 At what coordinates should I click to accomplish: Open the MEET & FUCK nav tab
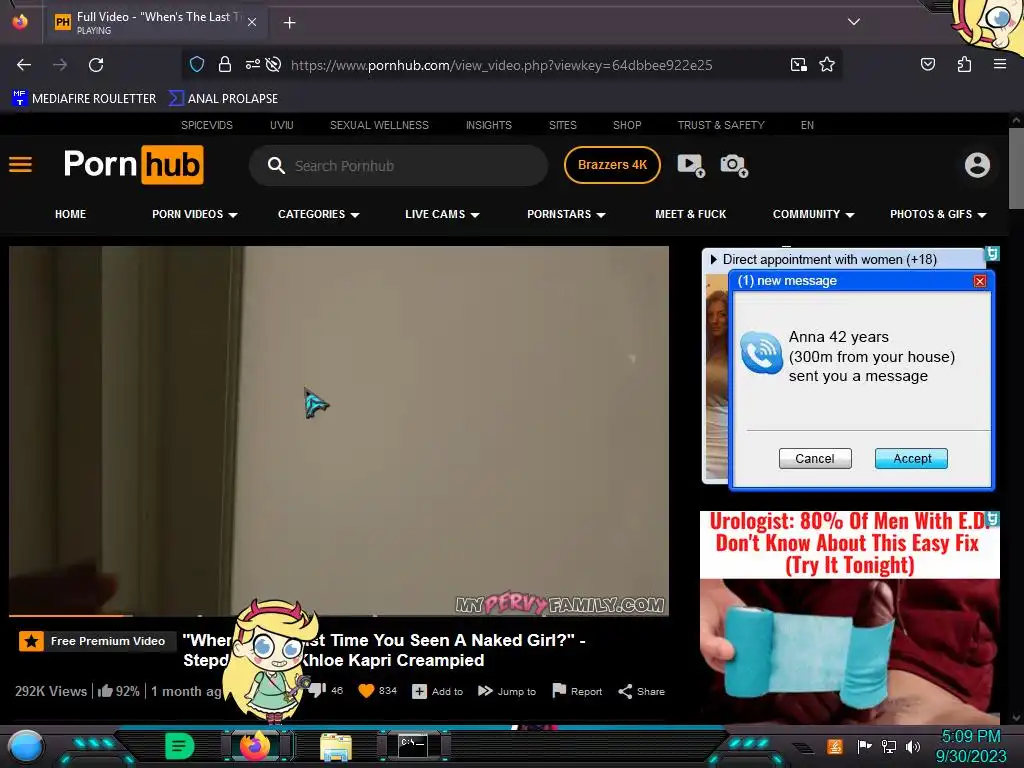[690, 214]
